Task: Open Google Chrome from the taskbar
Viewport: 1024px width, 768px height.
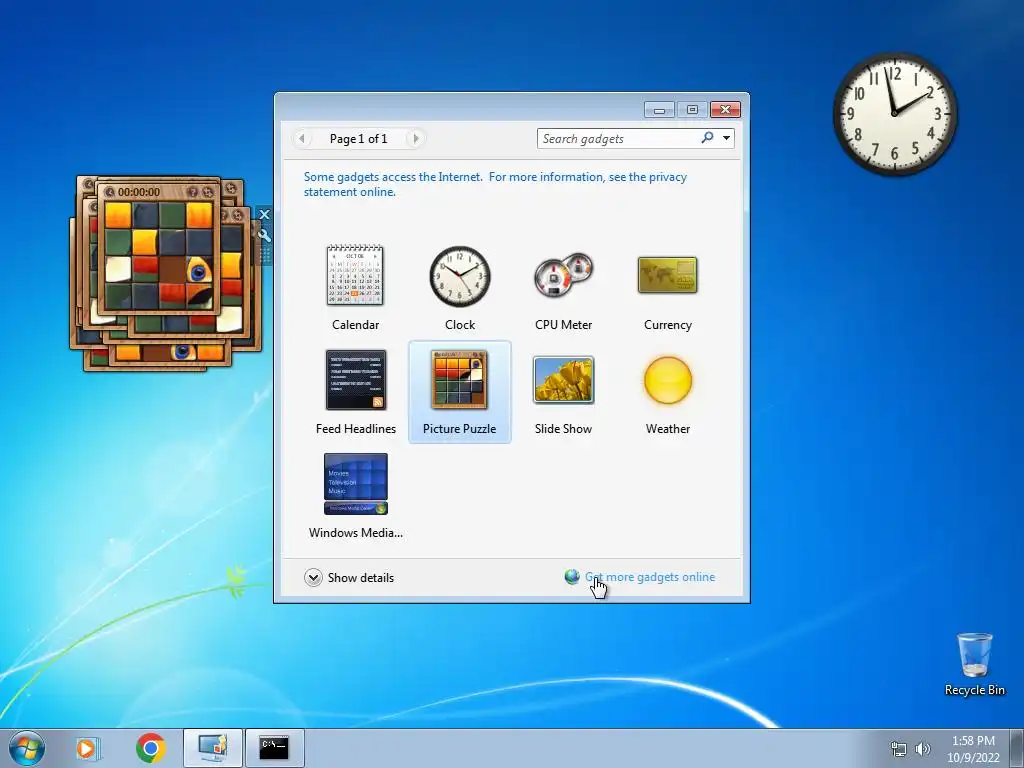Action: [x=151, y=748]
